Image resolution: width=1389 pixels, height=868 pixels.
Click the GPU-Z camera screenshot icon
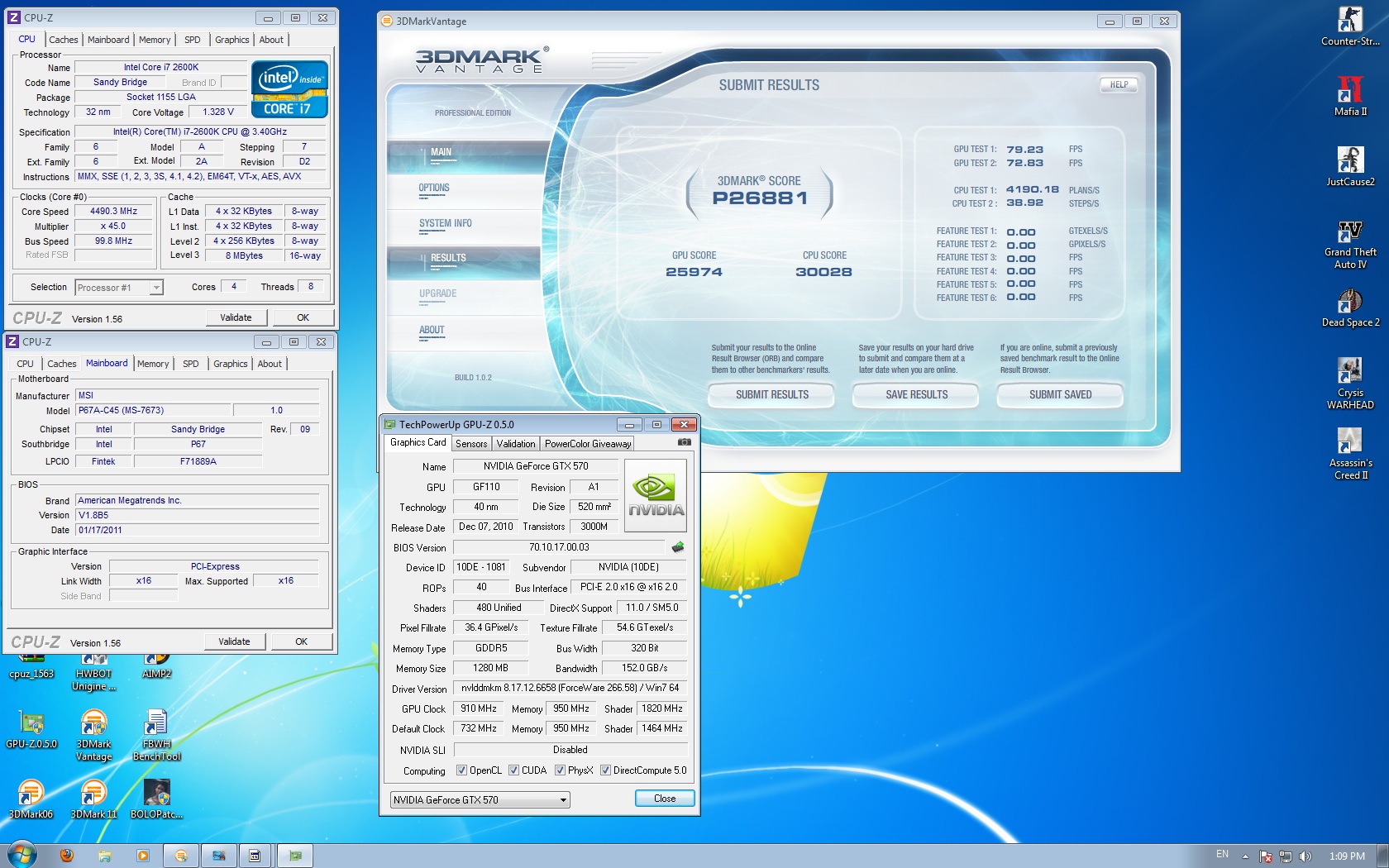(685, 442)
